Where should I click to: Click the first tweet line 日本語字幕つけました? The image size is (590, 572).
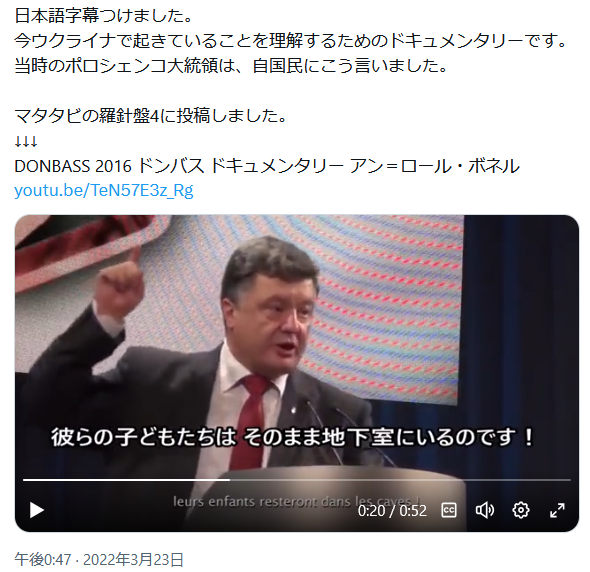pos(104,15)
